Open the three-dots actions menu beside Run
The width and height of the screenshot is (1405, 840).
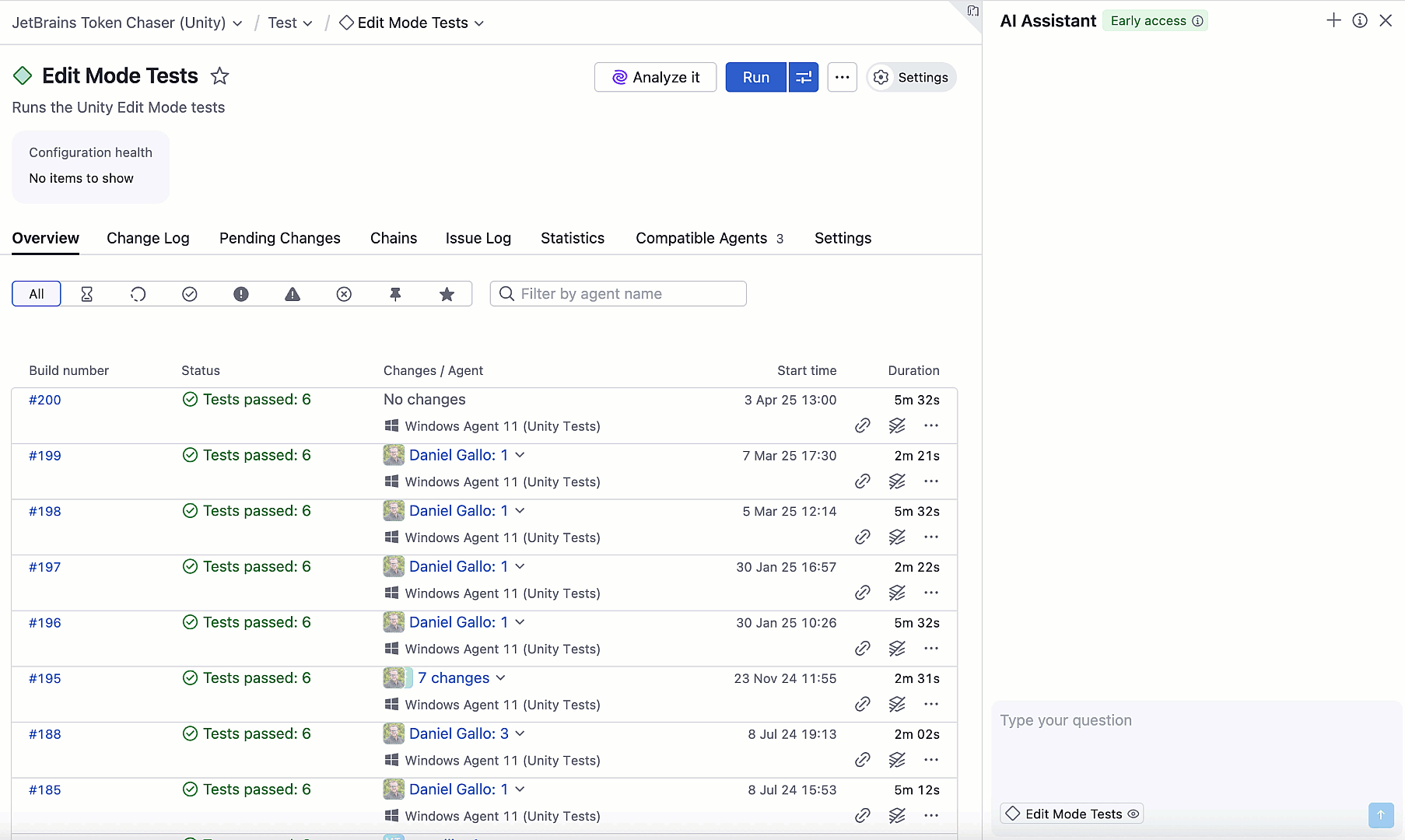click(x=842, y=77)
